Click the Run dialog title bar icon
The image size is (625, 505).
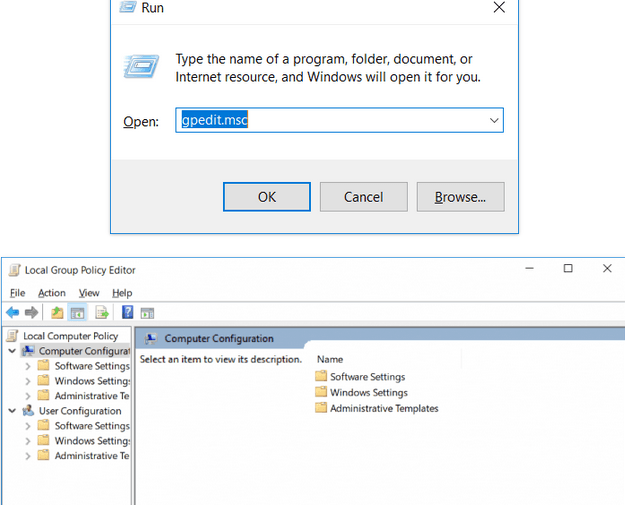click(128, 6)
